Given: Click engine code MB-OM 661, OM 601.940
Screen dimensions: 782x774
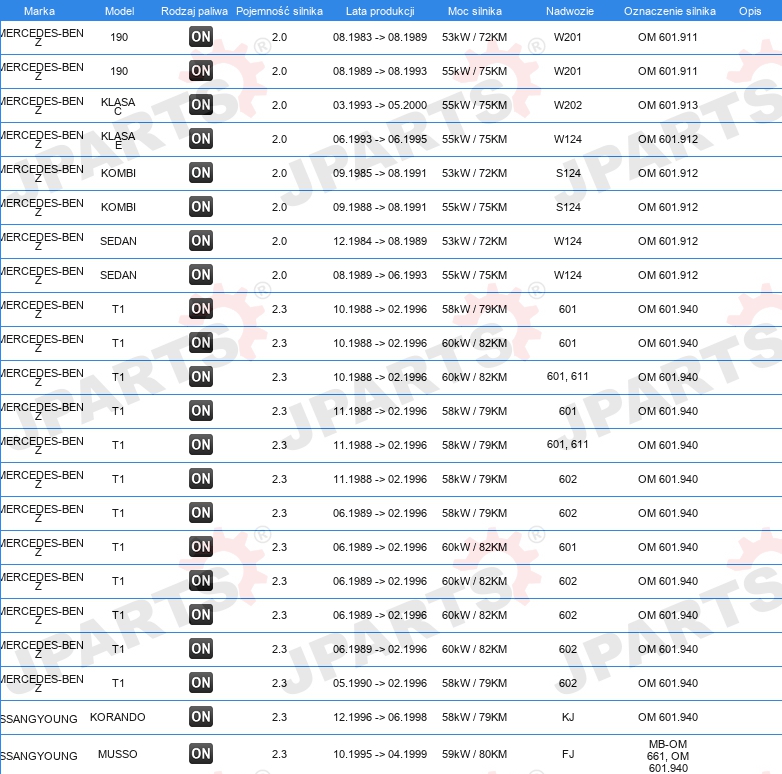Looking at the screenshot, I should coord(668,756).
